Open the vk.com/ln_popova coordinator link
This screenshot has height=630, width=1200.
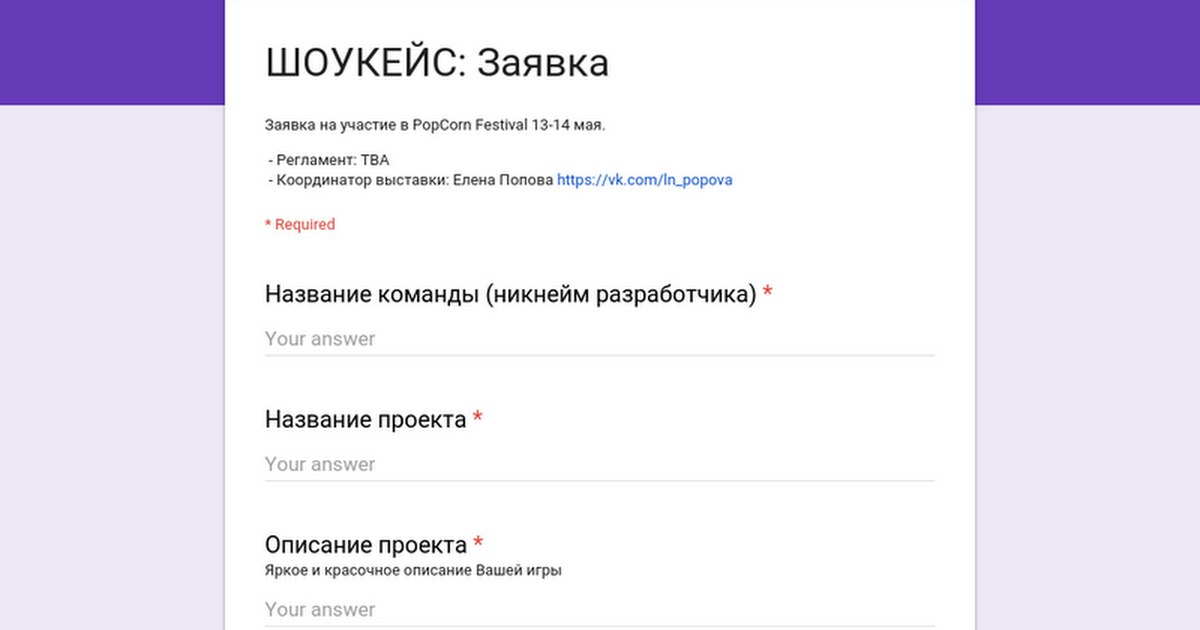point(644,180)
